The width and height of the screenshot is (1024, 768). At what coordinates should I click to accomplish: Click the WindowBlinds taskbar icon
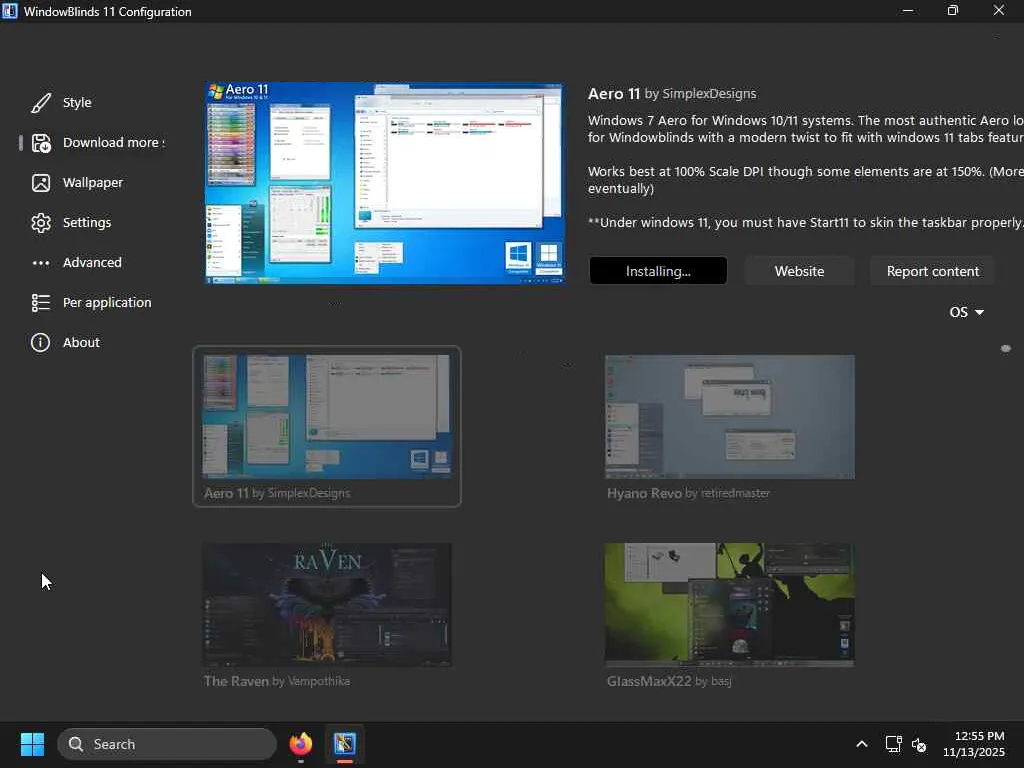coord(345,744)
